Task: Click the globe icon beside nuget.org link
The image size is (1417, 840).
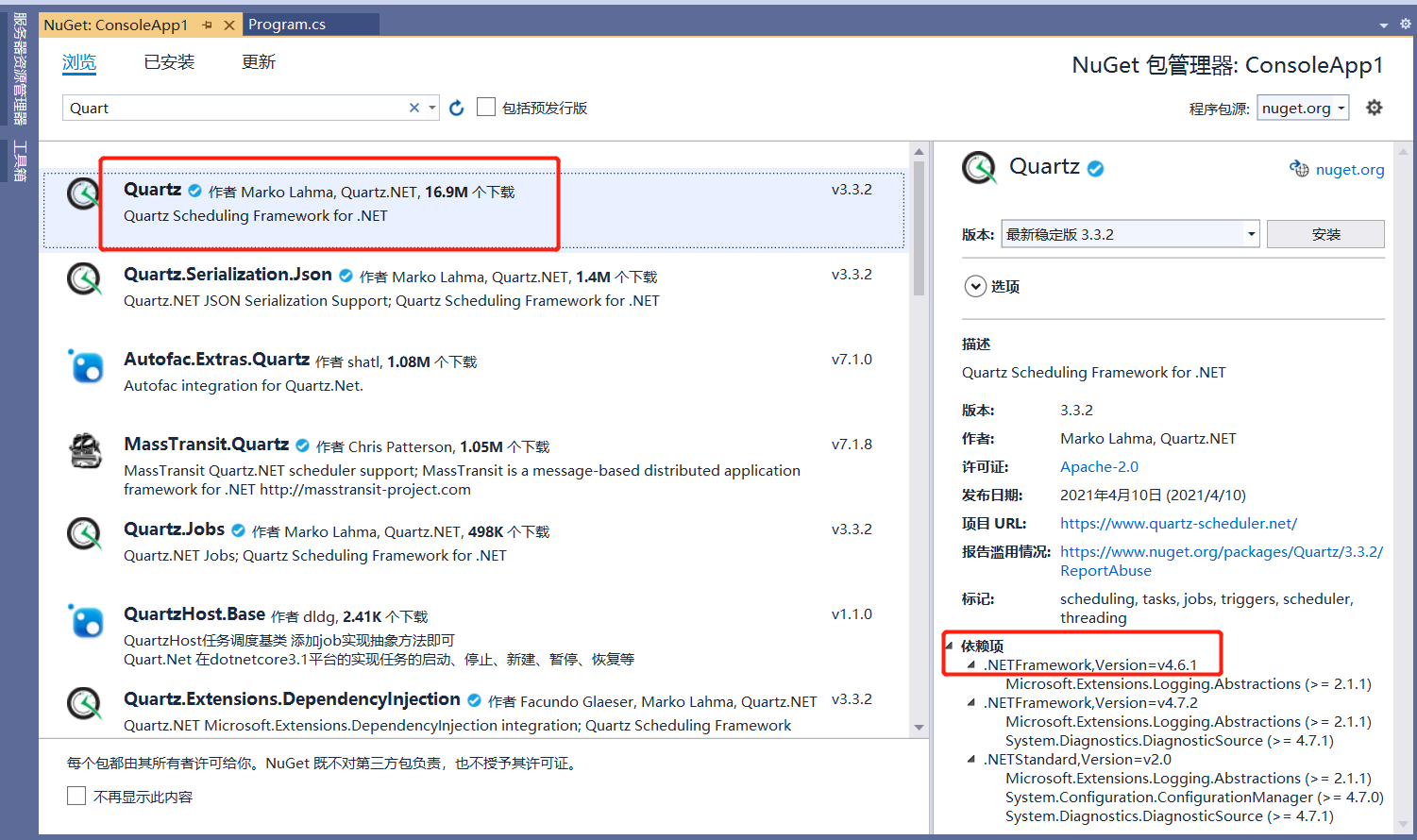Action: (x=1299, y=169)
